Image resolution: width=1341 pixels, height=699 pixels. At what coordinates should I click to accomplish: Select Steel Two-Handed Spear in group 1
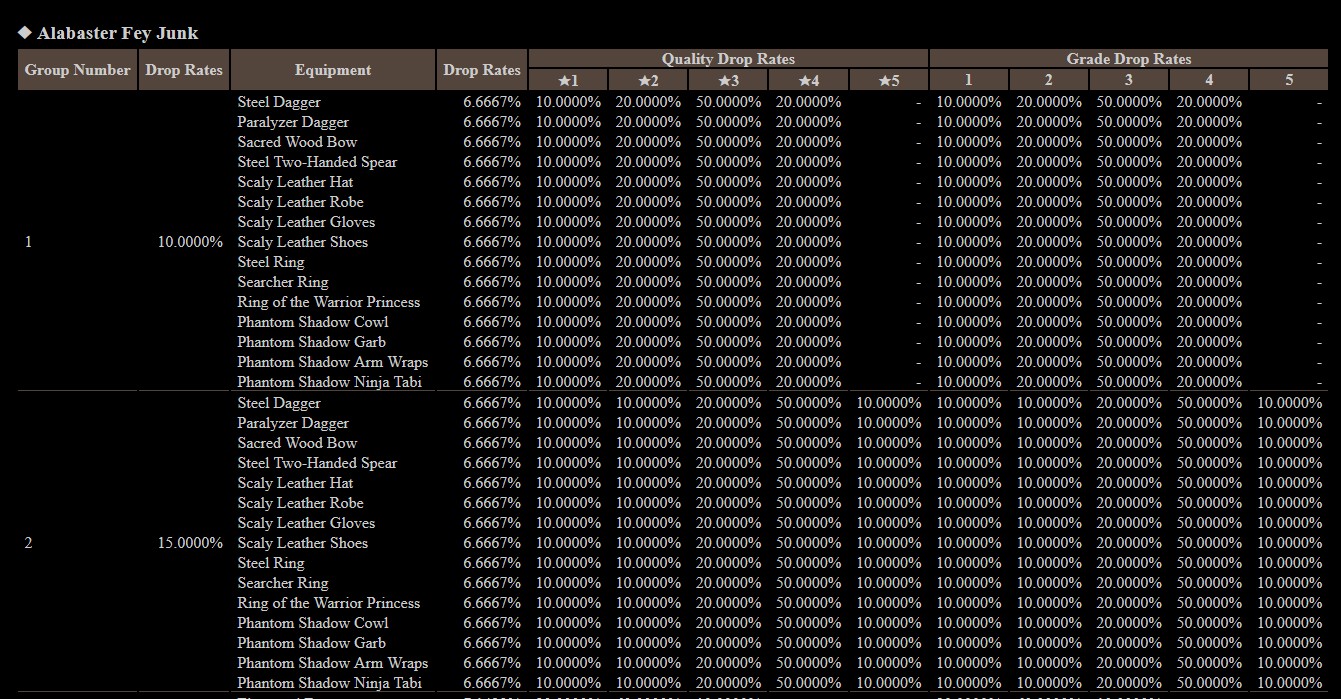click(317, 162)
